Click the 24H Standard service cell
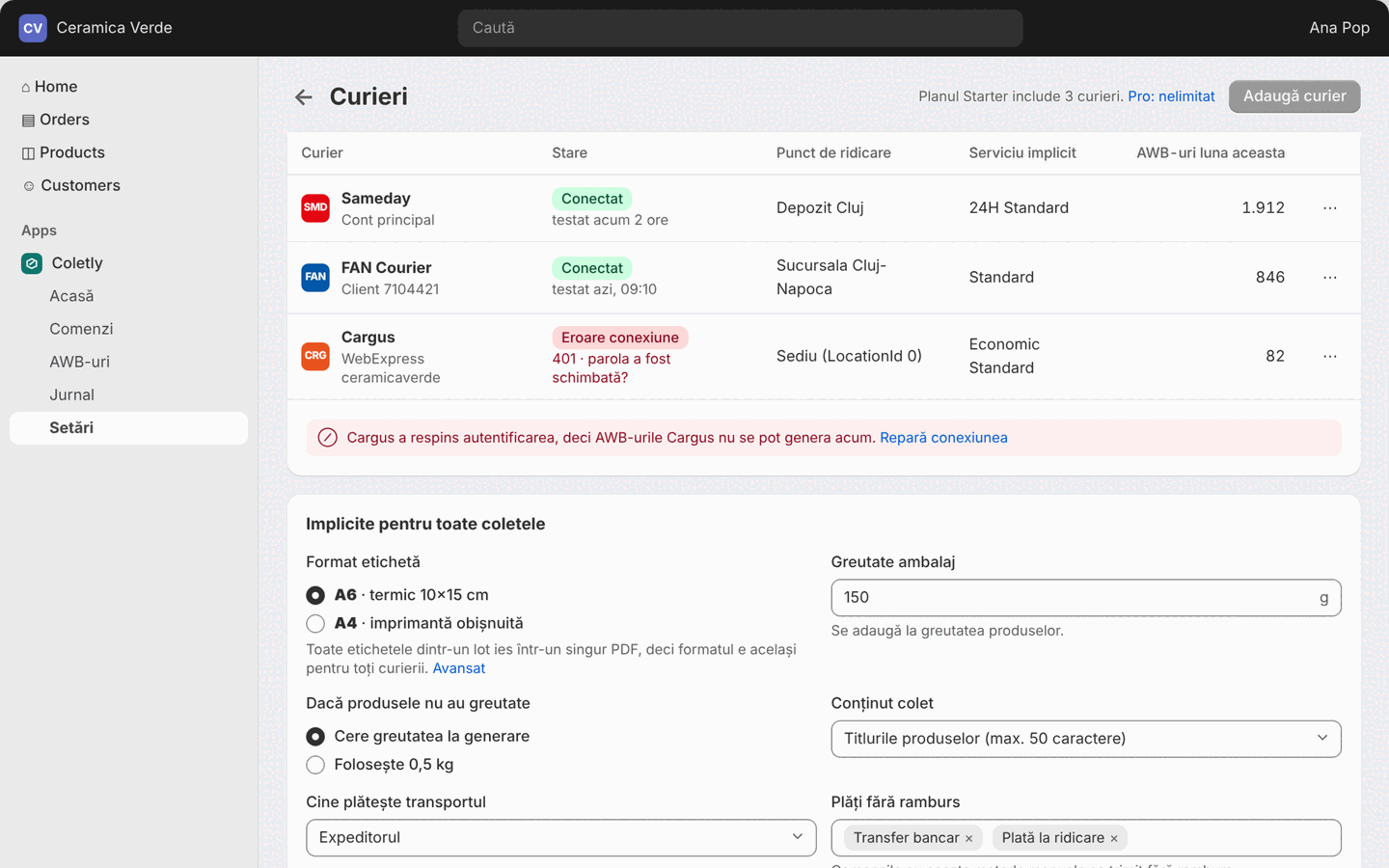The image size is (1389, 868). click(1019, 208)
